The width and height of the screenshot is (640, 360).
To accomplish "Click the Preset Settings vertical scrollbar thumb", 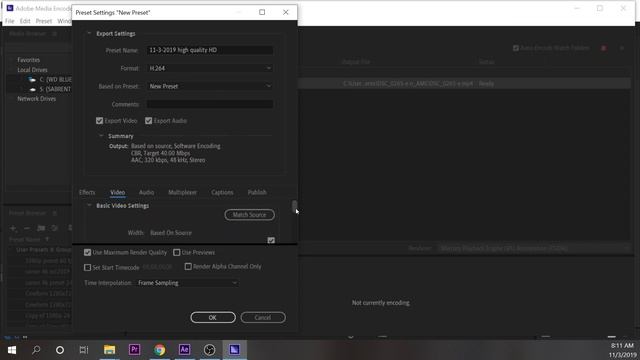I will (x=294, y=207).
